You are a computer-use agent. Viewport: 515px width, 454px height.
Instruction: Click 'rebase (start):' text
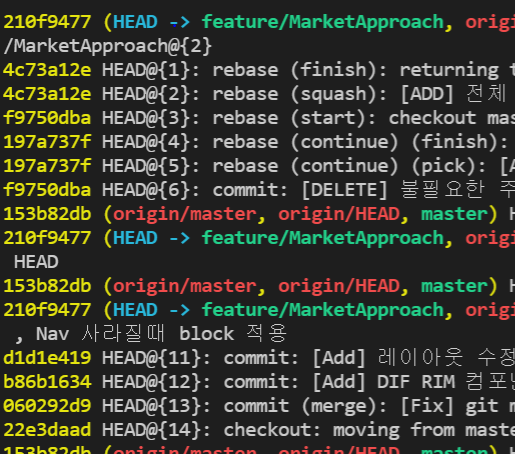tap(294, 118)
